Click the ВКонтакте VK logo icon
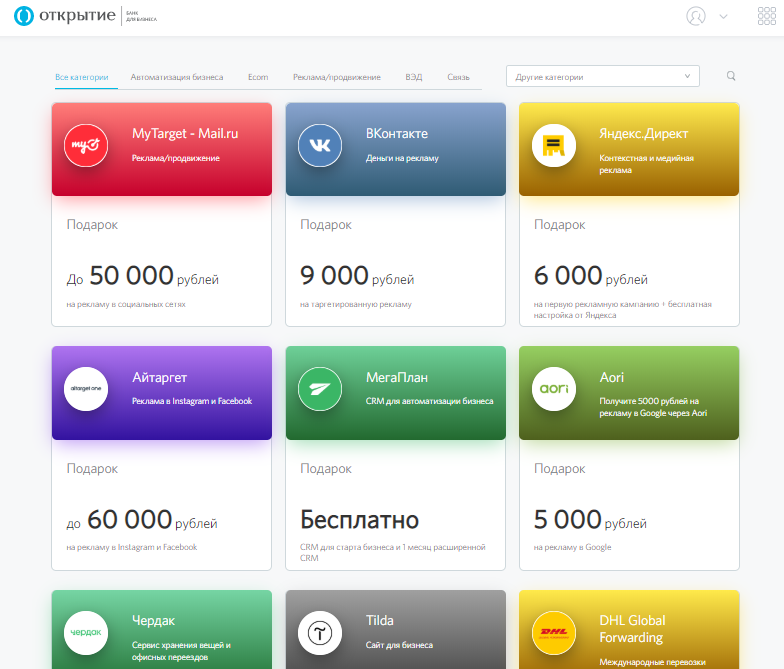The width and height of the screenshot is (784, 669). [x=320, y=146]
